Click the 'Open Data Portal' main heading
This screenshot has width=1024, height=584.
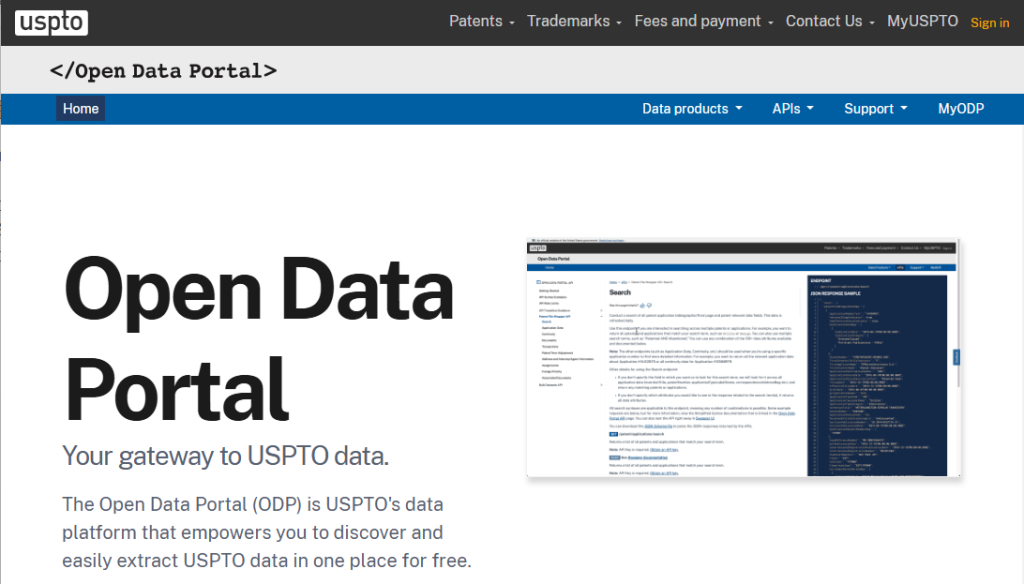[259, 338]
